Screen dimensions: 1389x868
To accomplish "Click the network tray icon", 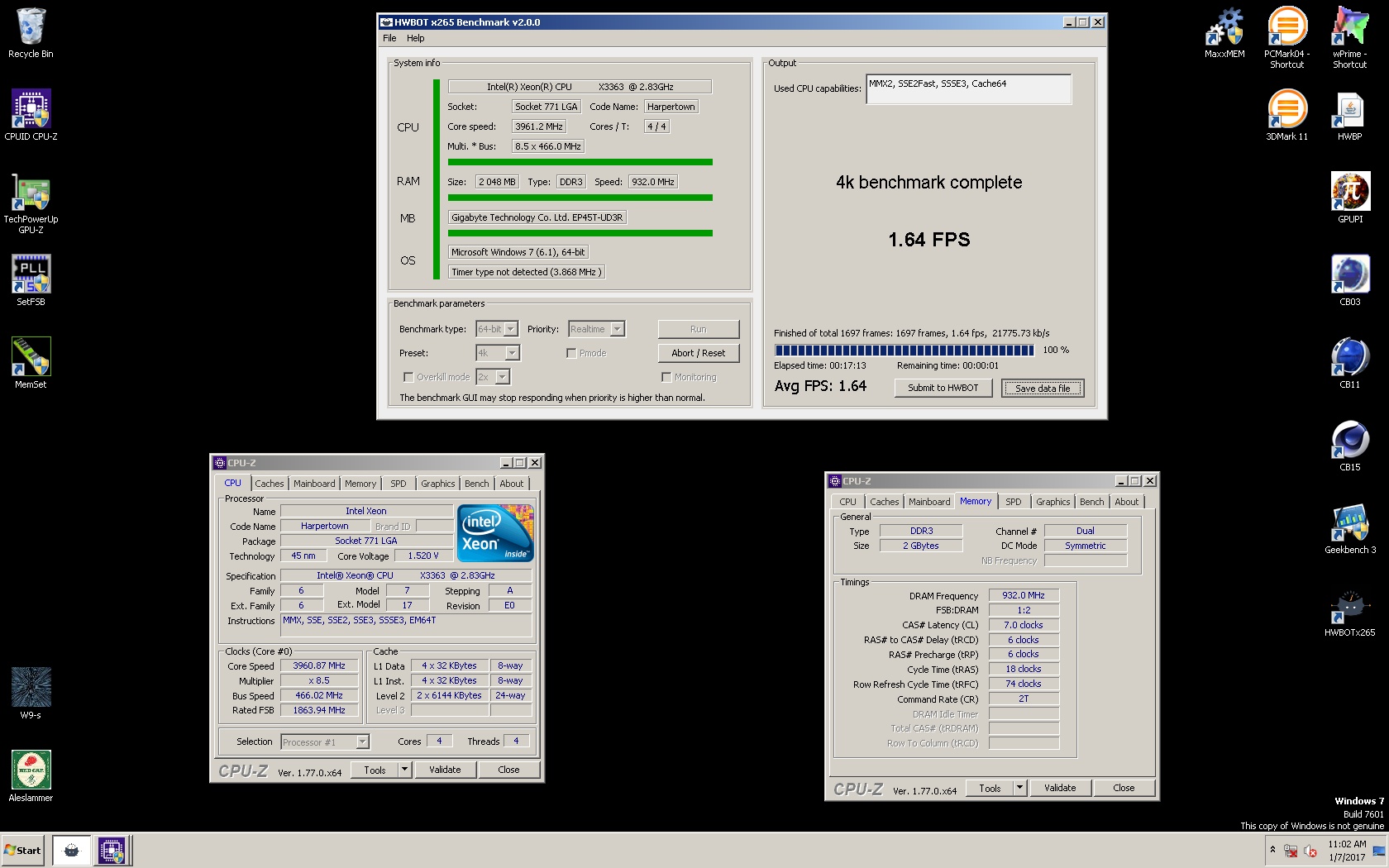I will point(1291,851).
